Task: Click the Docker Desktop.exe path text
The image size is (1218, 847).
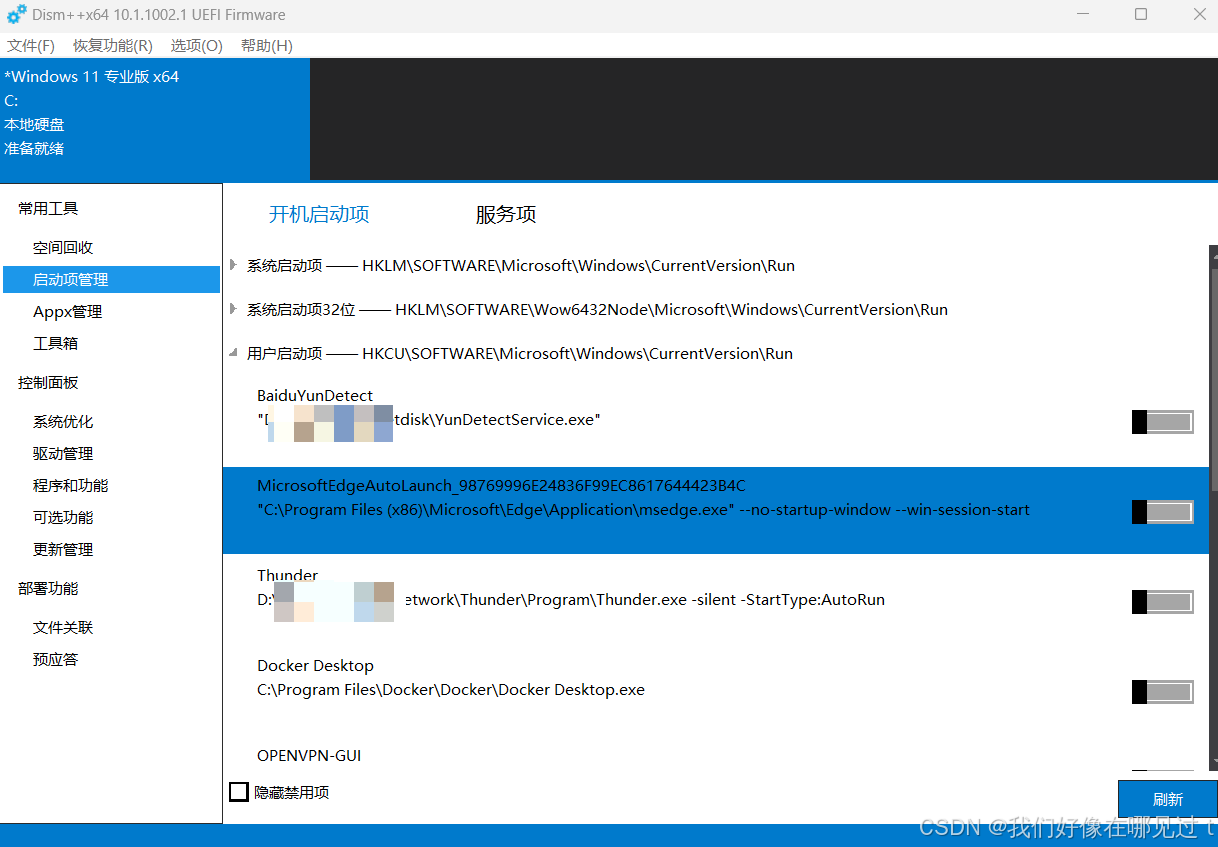Action: pos(451,690)
